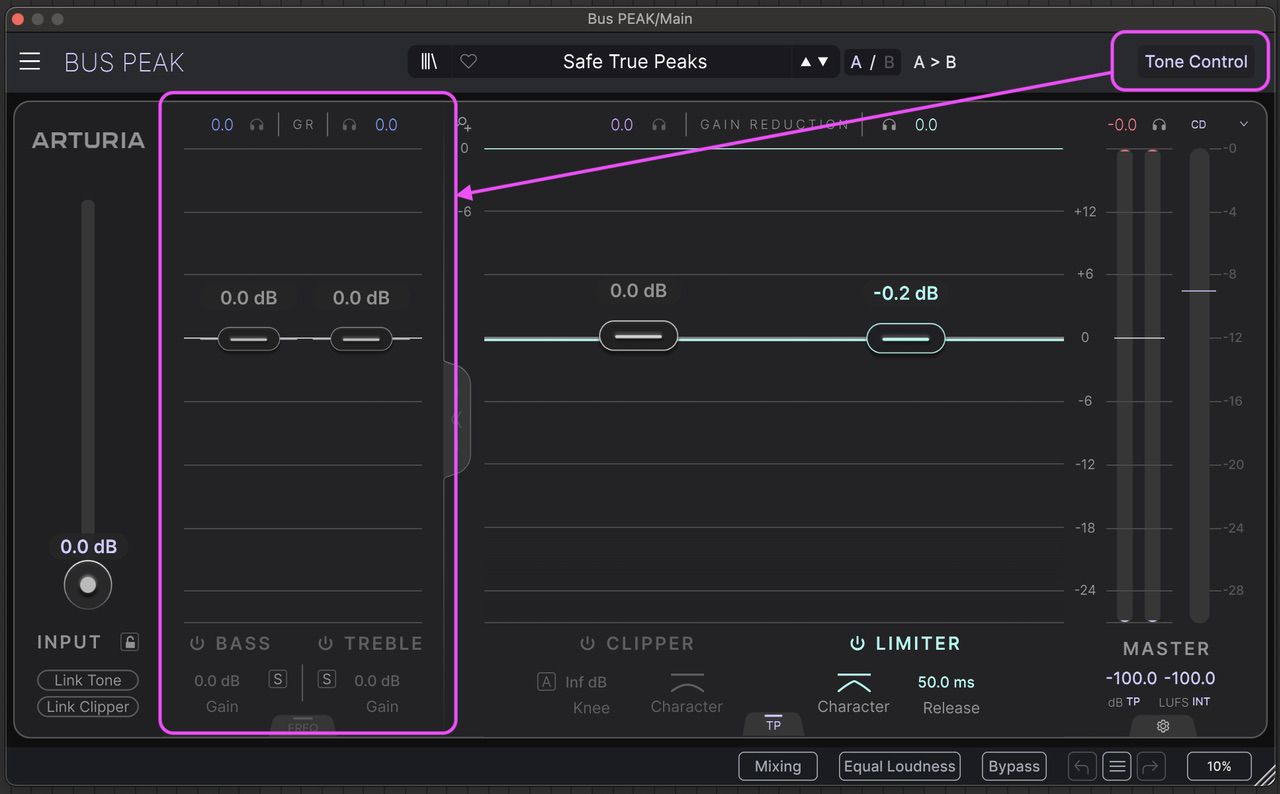
Task: Select the Mixing mode button
Action: pyautogui.click(x=778, y=766)
